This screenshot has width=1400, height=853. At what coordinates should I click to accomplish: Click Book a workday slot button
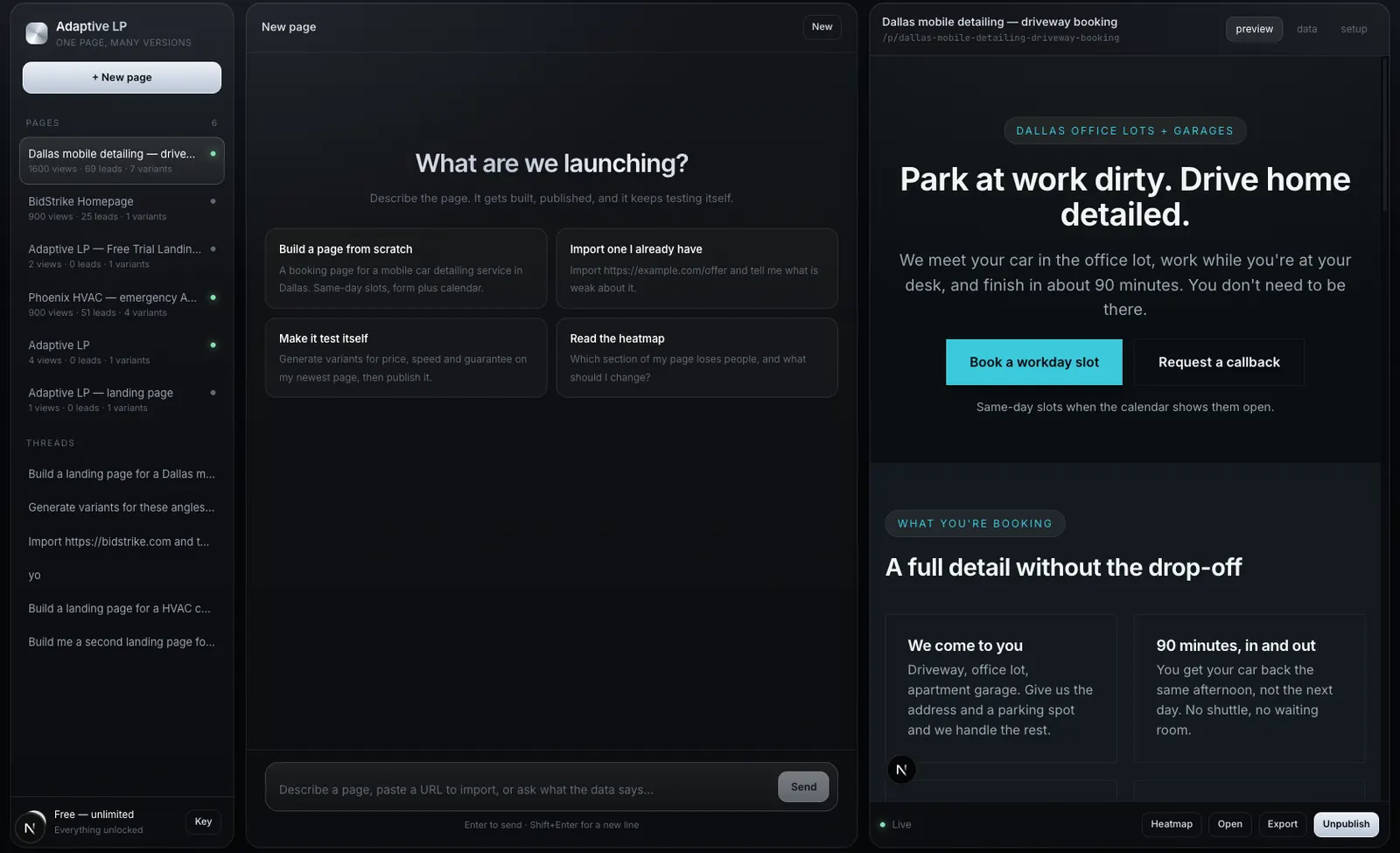(x=1033, y=362)
